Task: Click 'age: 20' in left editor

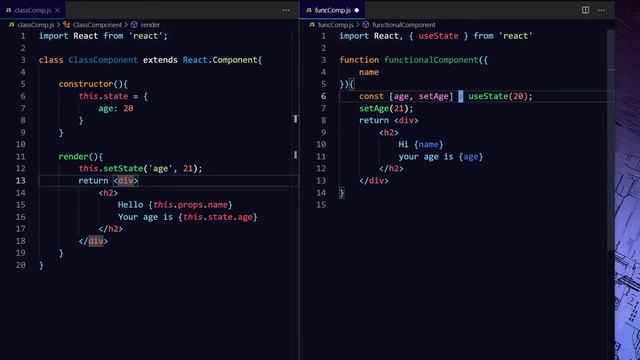Action: (116, 108)
